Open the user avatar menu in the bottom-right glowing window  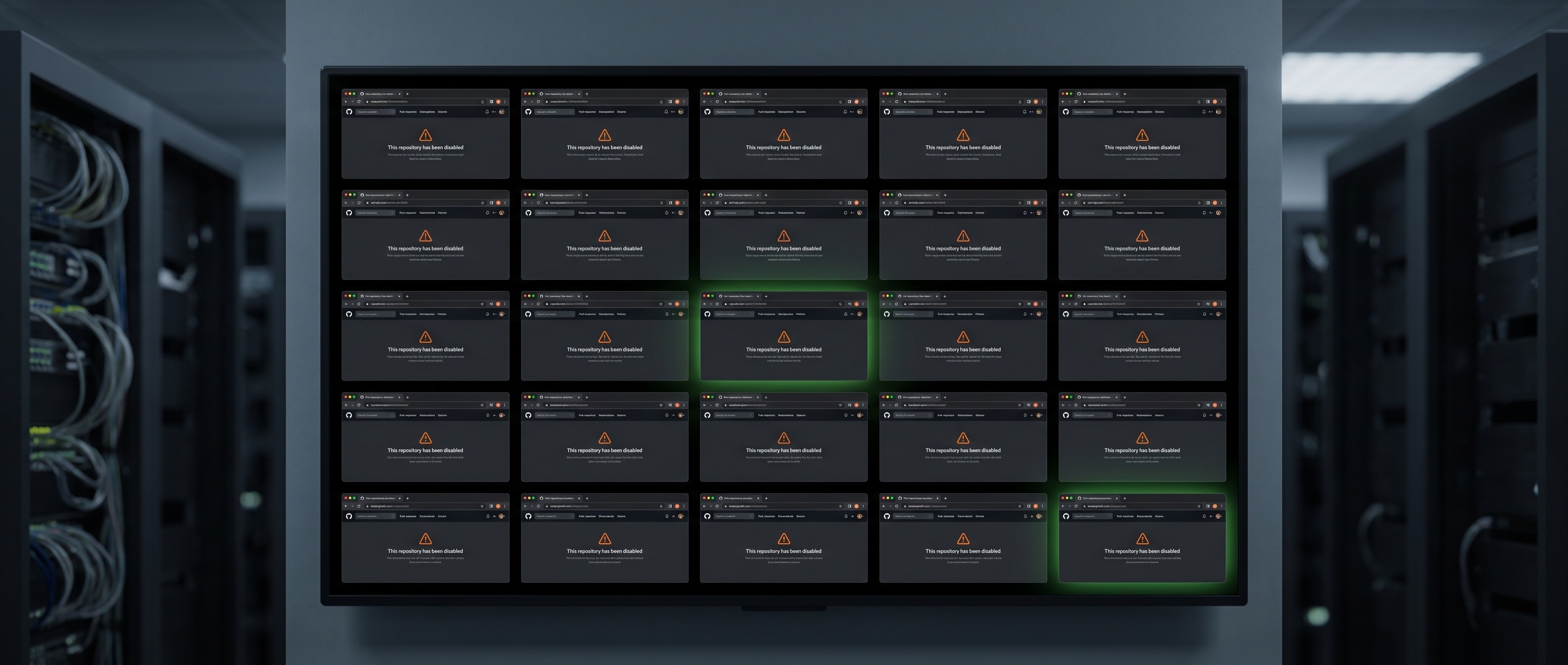pyautogui.click(x=1219, y=517)
